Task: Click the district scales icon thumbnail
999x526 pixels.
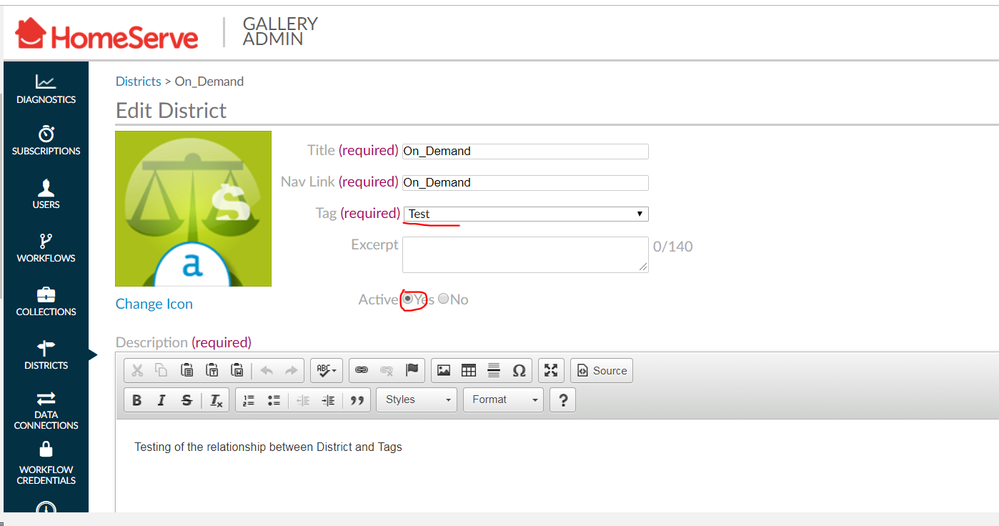Action: point(193,209)
